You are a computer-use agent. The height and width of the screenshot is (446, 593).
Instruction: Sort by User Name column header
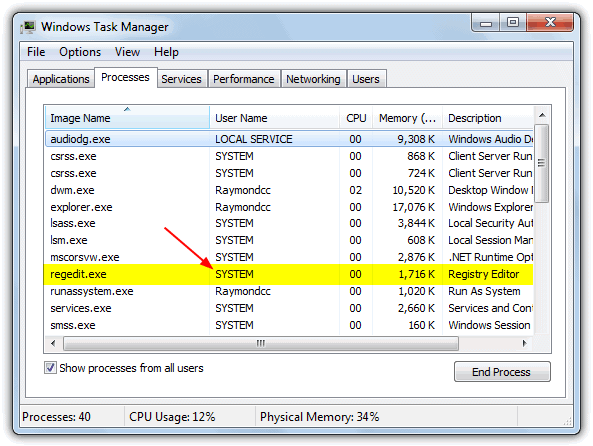tap(274, 118)
